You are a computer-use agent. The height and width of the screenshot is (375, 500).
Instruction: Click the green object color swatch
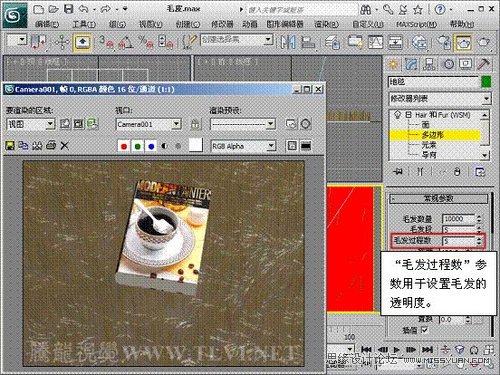click(x=486, y=82)
